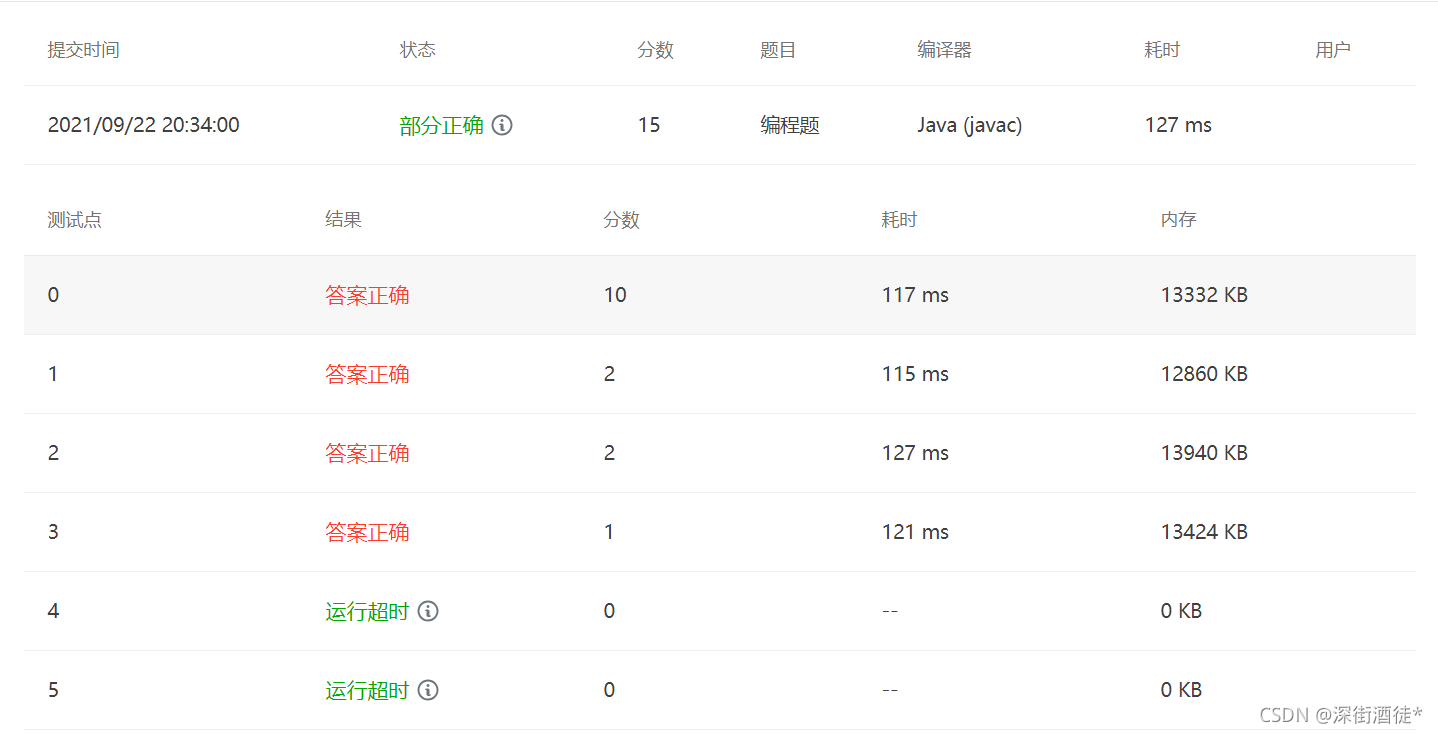The width and height of the screenshot is (1438, 733).
Task: Click the info icon beside 运行超时 in test point 4
Action: (428, 611)
